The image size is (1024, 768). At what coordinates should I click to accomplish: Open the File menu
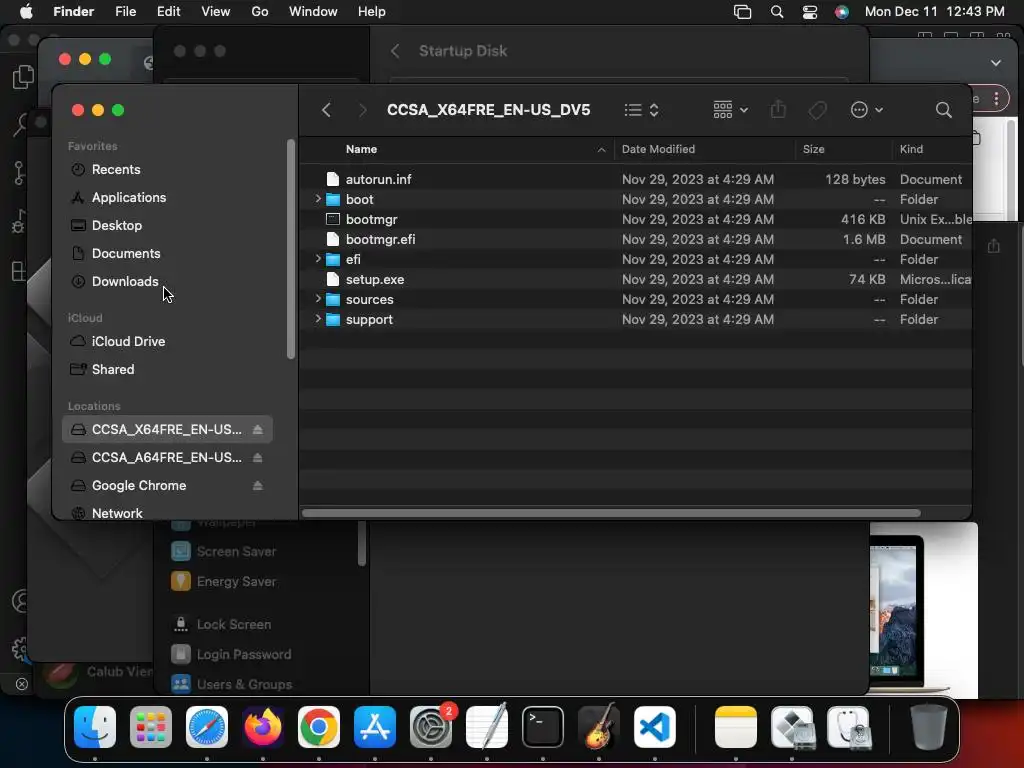125,11
